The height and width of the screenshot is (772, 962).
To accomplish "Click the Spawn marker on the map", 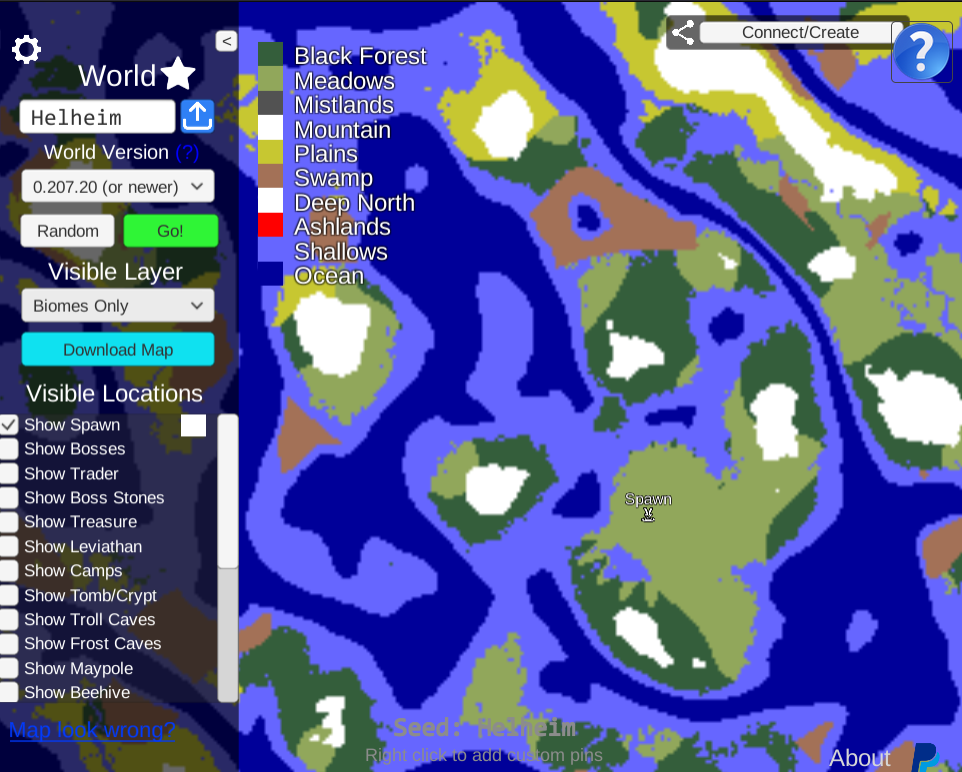I will coord(648,515).
